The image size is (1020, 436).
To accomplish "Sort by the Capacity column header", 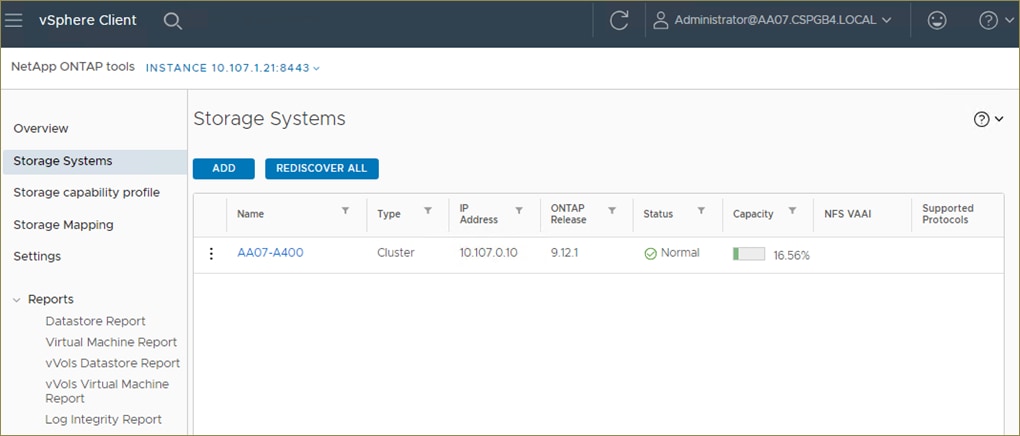I will tap(753, 213).
